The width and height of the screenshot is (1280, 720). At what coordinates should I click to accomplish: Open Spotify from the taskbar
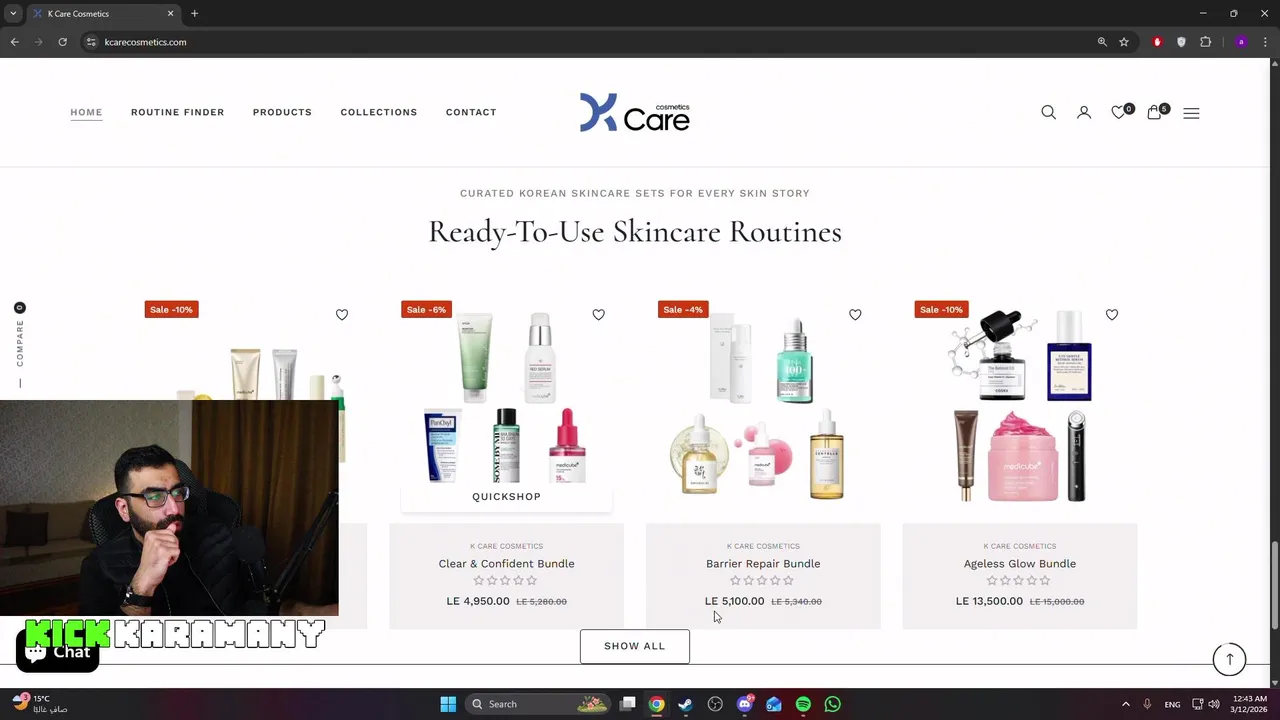(803, 704)
